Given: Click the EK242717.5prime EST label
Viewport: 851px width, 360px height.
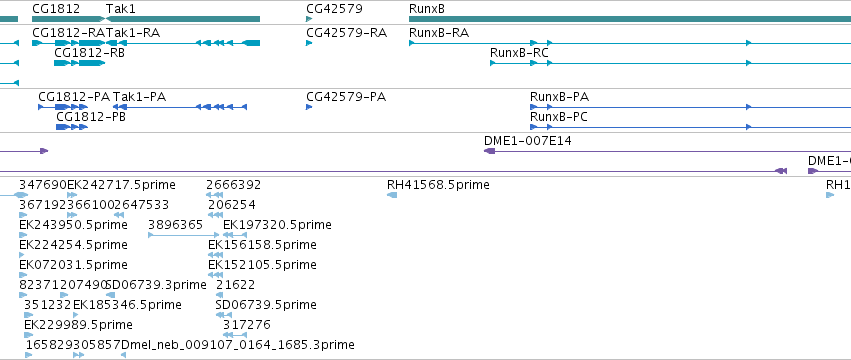Looking at the screenshot, I should pos(121,185).
